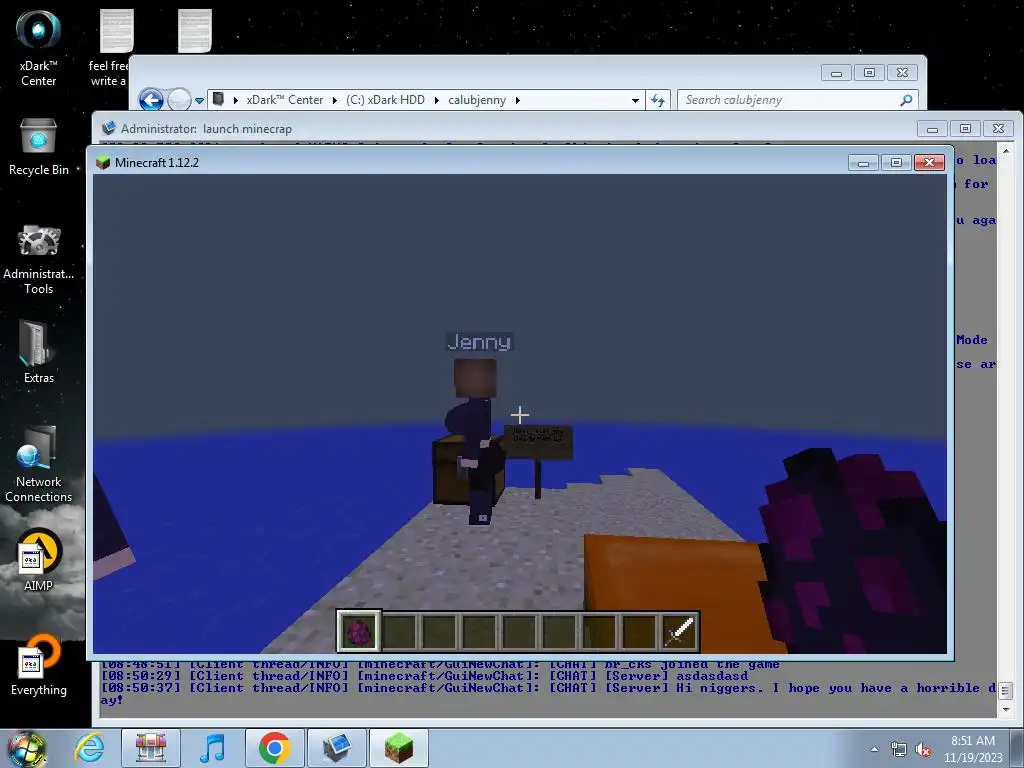Expand the arrow after xDark Center breadcrumb

[x=334, y=100]
